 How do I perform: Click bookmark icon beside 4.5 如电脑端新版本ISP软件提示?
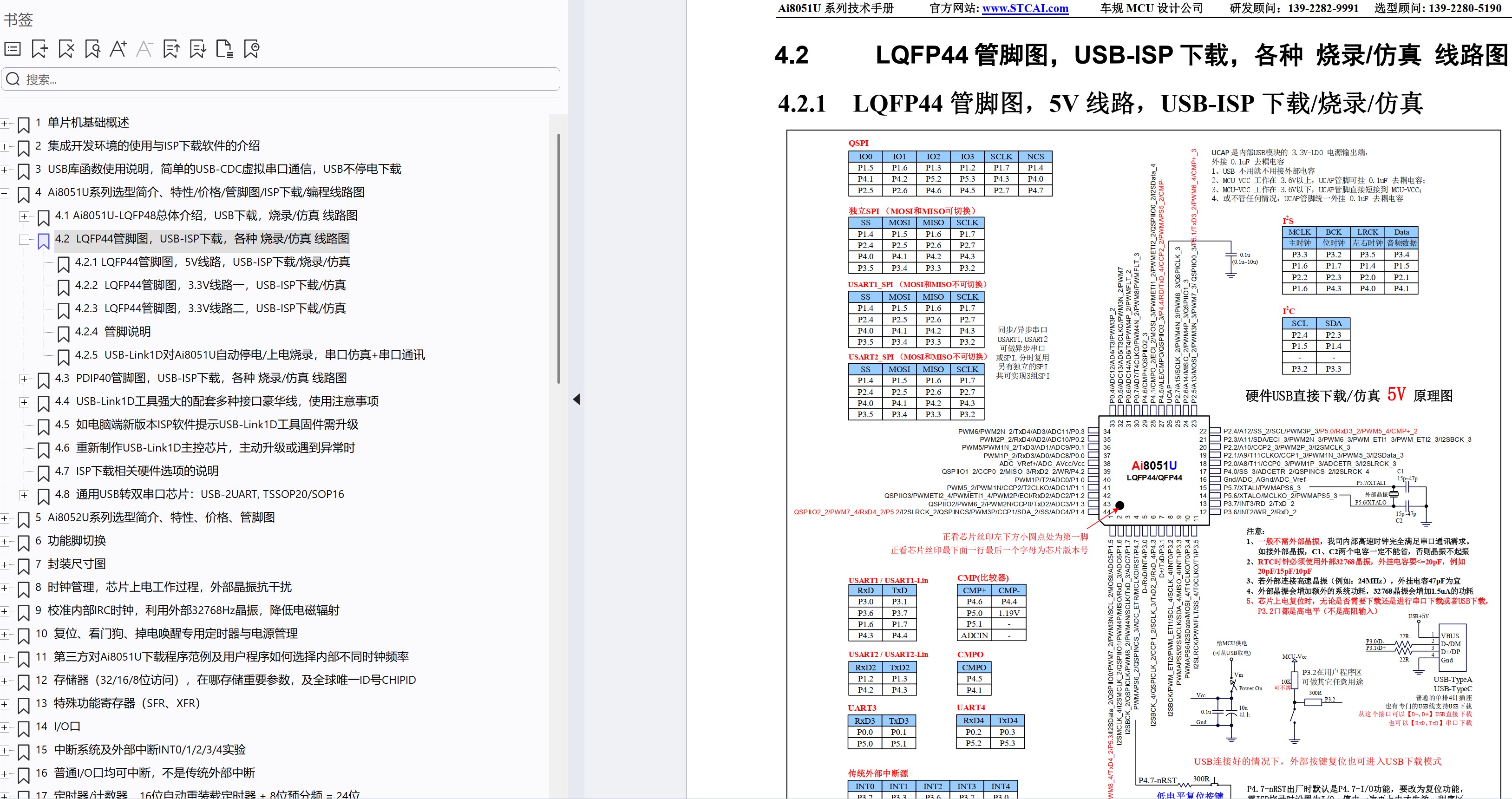point(44,427)
